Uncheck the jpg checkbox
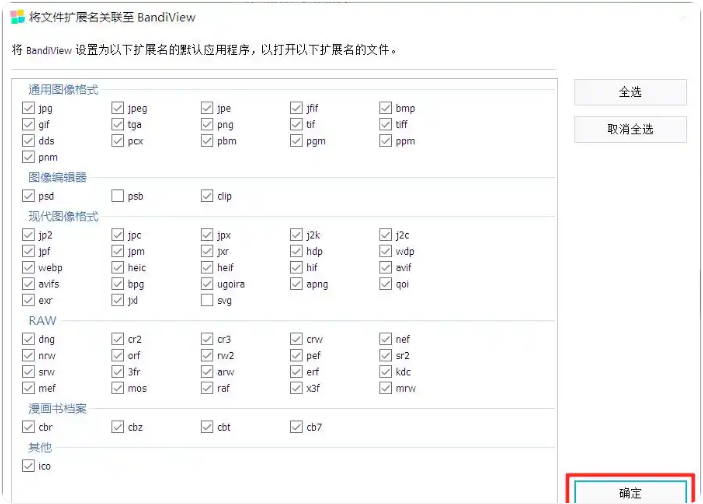The width and height of the screenshot is (703, 504). (28, 108)
